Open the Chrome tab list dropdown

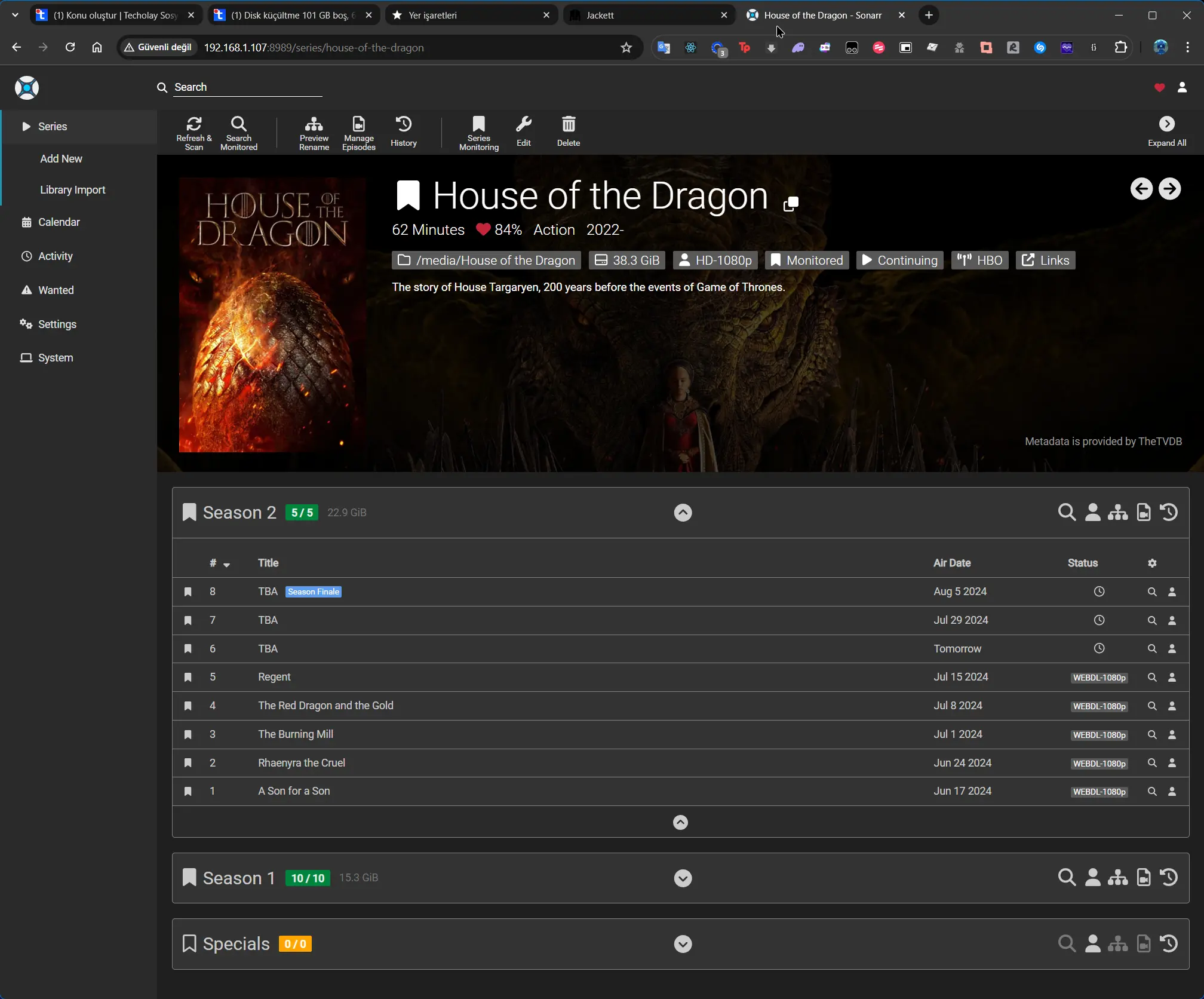pyautogui.click(x=15, y=15)
